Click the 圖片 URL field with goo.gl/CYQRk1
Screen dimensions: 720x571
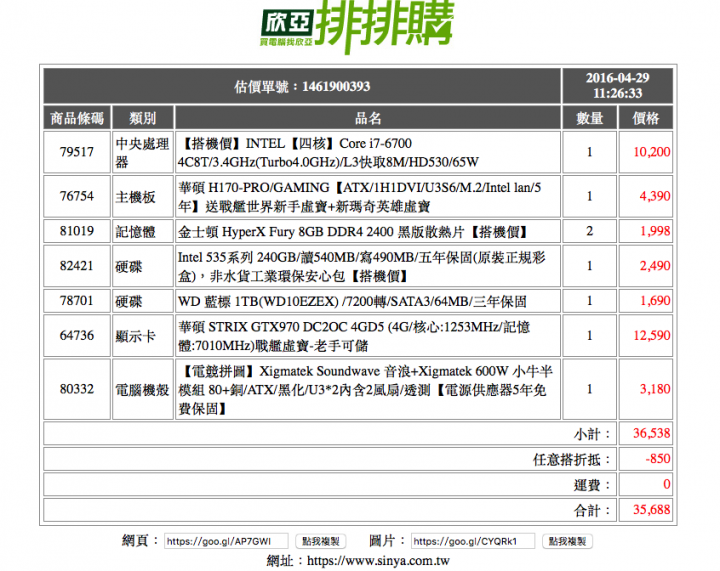click(473, 541)
